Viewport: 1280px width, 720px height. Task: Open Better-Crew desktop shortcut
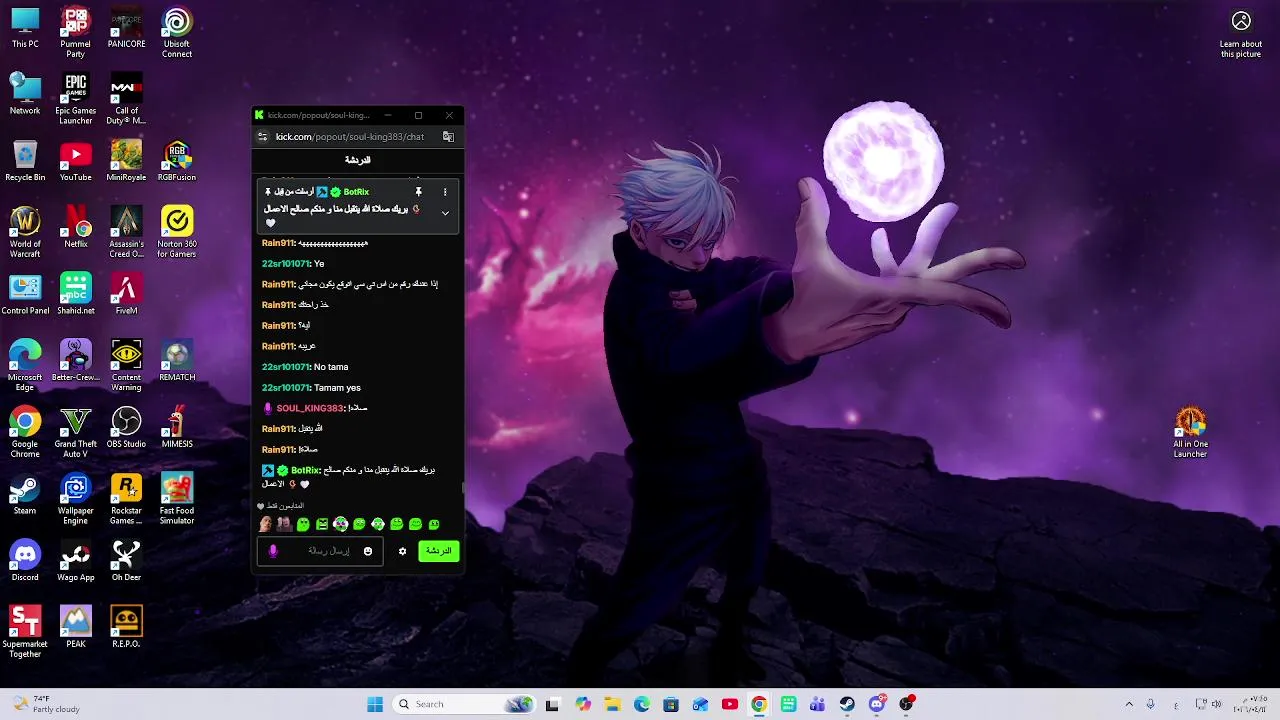[75, 361]
